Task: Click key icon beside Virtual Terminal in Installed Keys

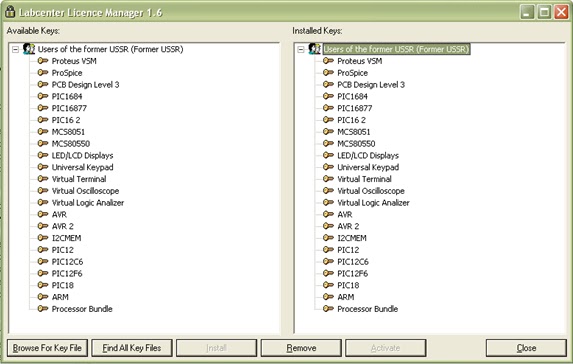Action: [328, 179]
